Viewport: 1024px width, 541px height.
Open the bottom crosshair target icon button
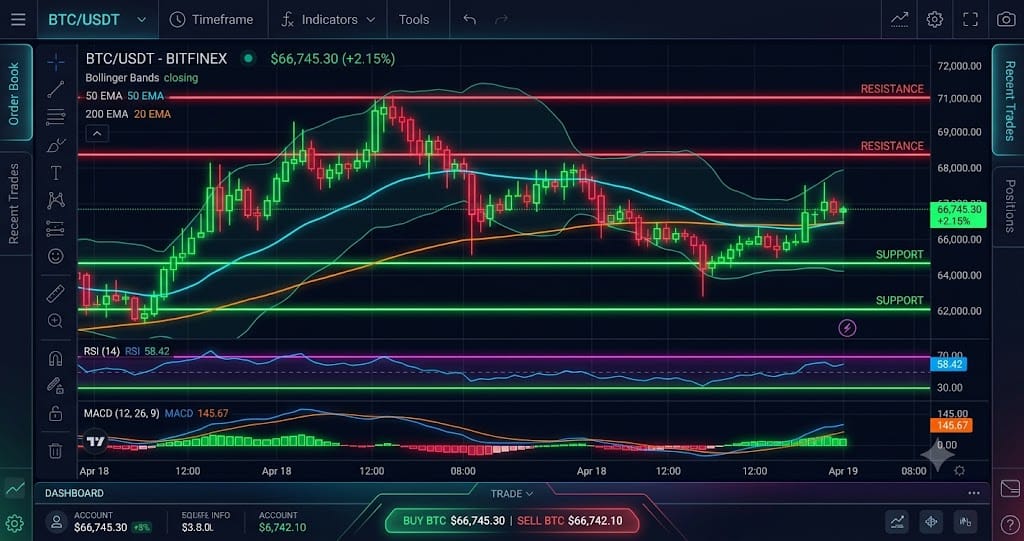click(931, 521)
